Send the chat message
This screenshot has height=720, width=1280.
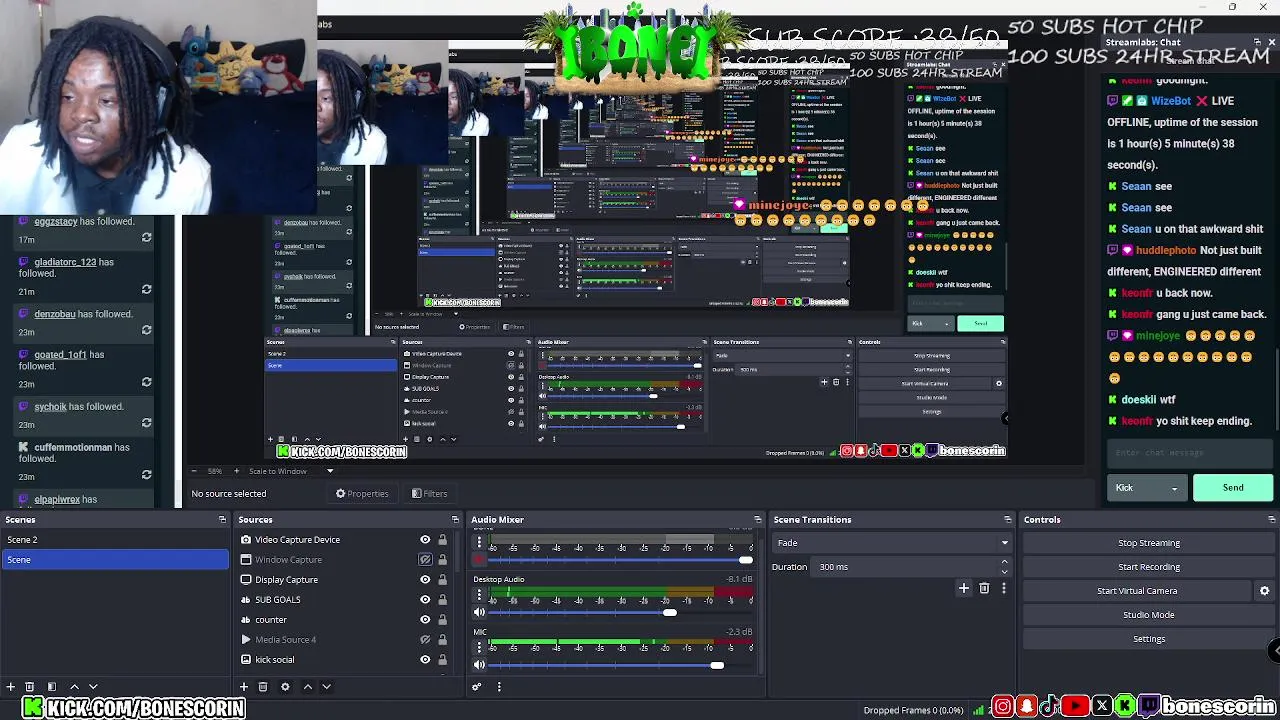pos(1233,488)
